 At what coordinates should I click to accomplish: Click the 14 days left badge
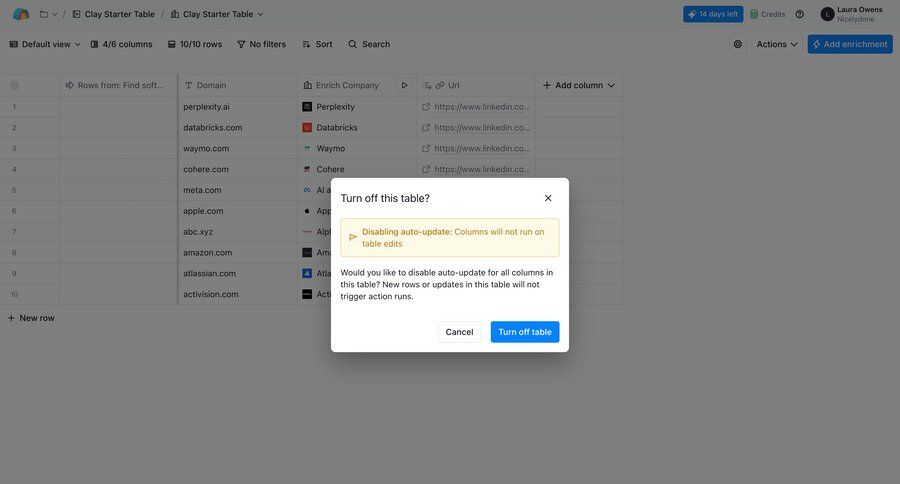click(713, 14)
